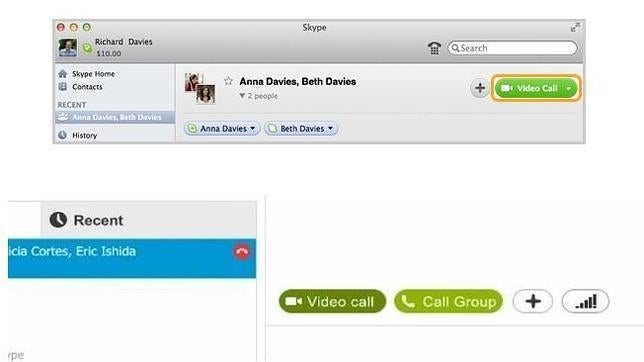Hang up using the red phone icon
This screenshot has height=362, width=644.
(x=242, y=252)
